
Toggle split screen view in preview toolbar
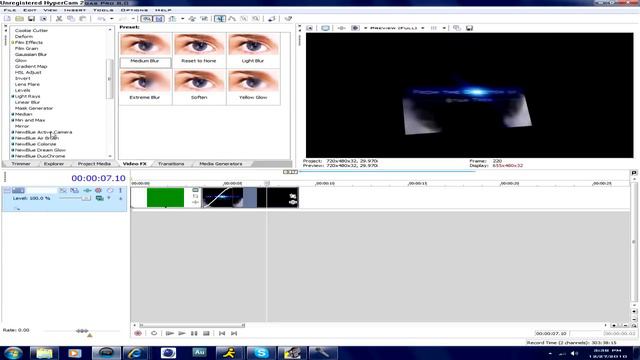[355, 28]
